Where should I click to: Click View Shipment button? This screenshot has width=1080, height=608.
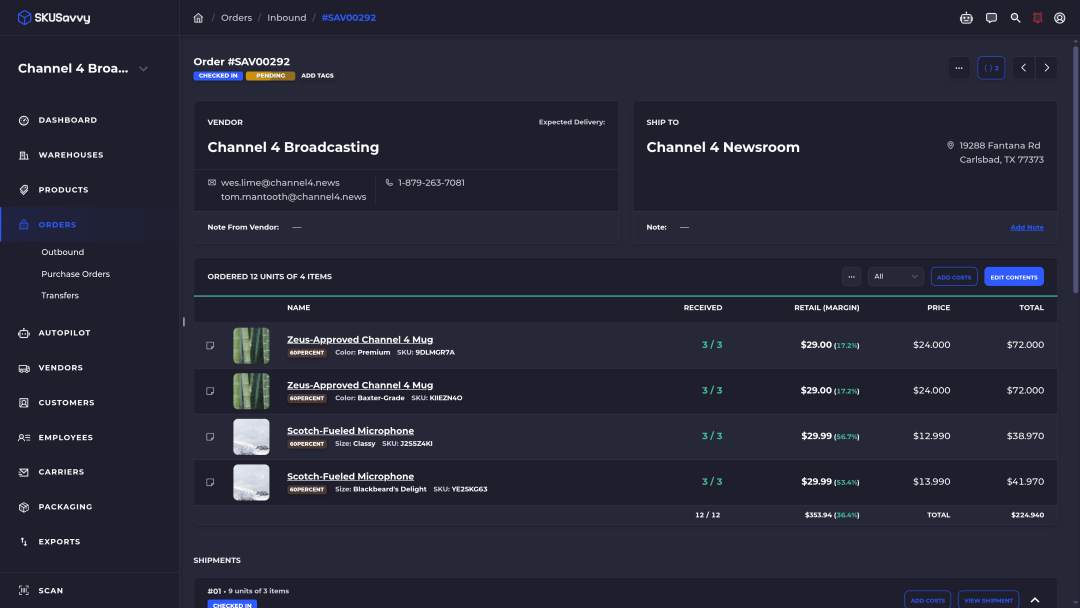(x=988, y=600)
